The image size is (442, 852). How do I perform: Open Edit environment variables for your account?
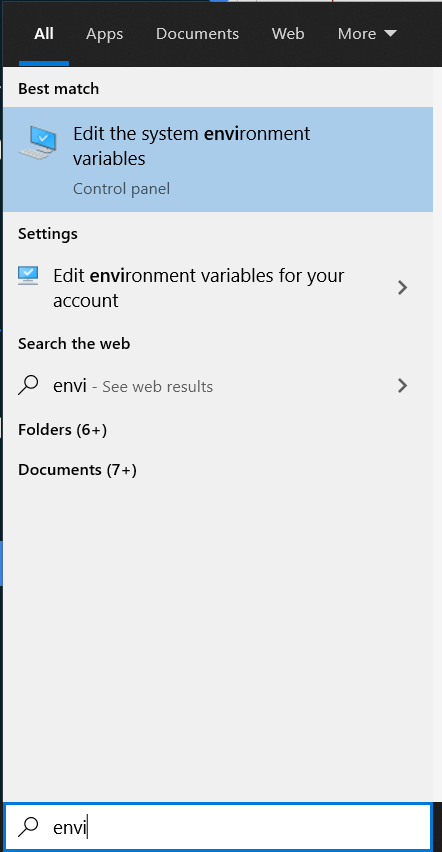tap(218, 287)
